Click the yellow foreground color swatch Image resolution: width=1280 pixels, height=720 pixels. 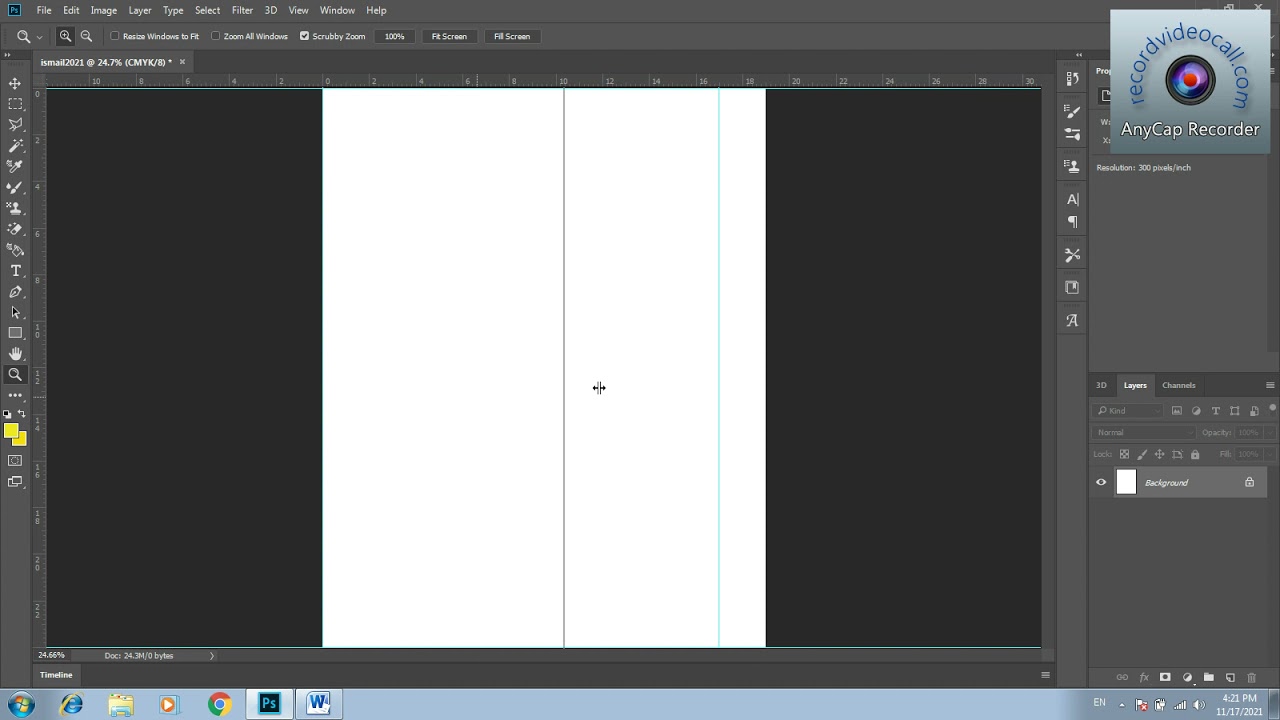(10, 431)
